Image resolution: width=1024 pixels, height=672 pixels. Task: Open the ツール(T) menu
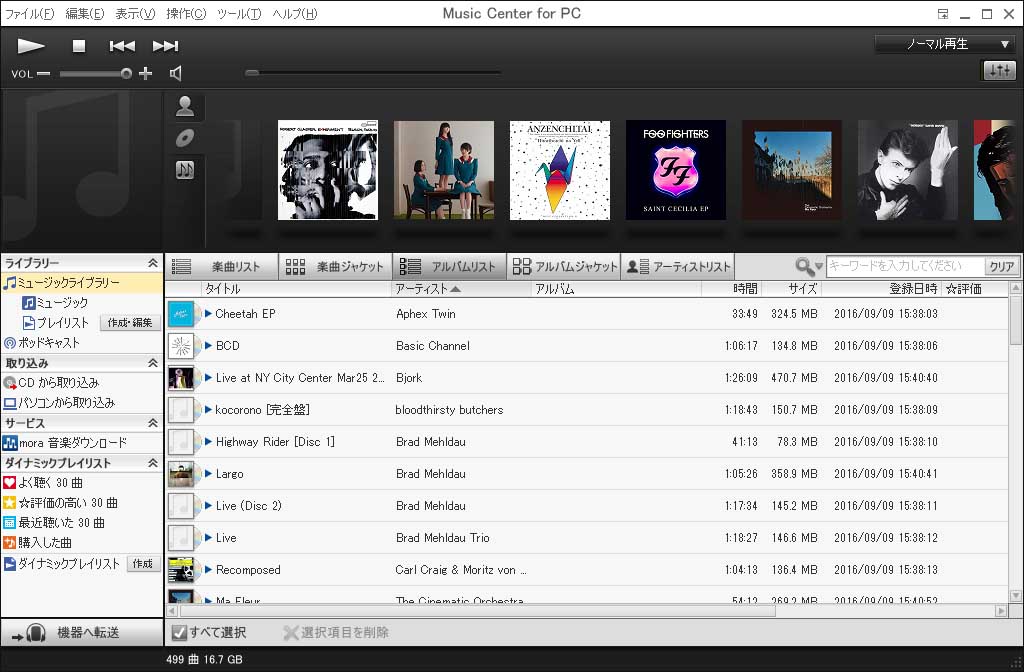(239, 14)
